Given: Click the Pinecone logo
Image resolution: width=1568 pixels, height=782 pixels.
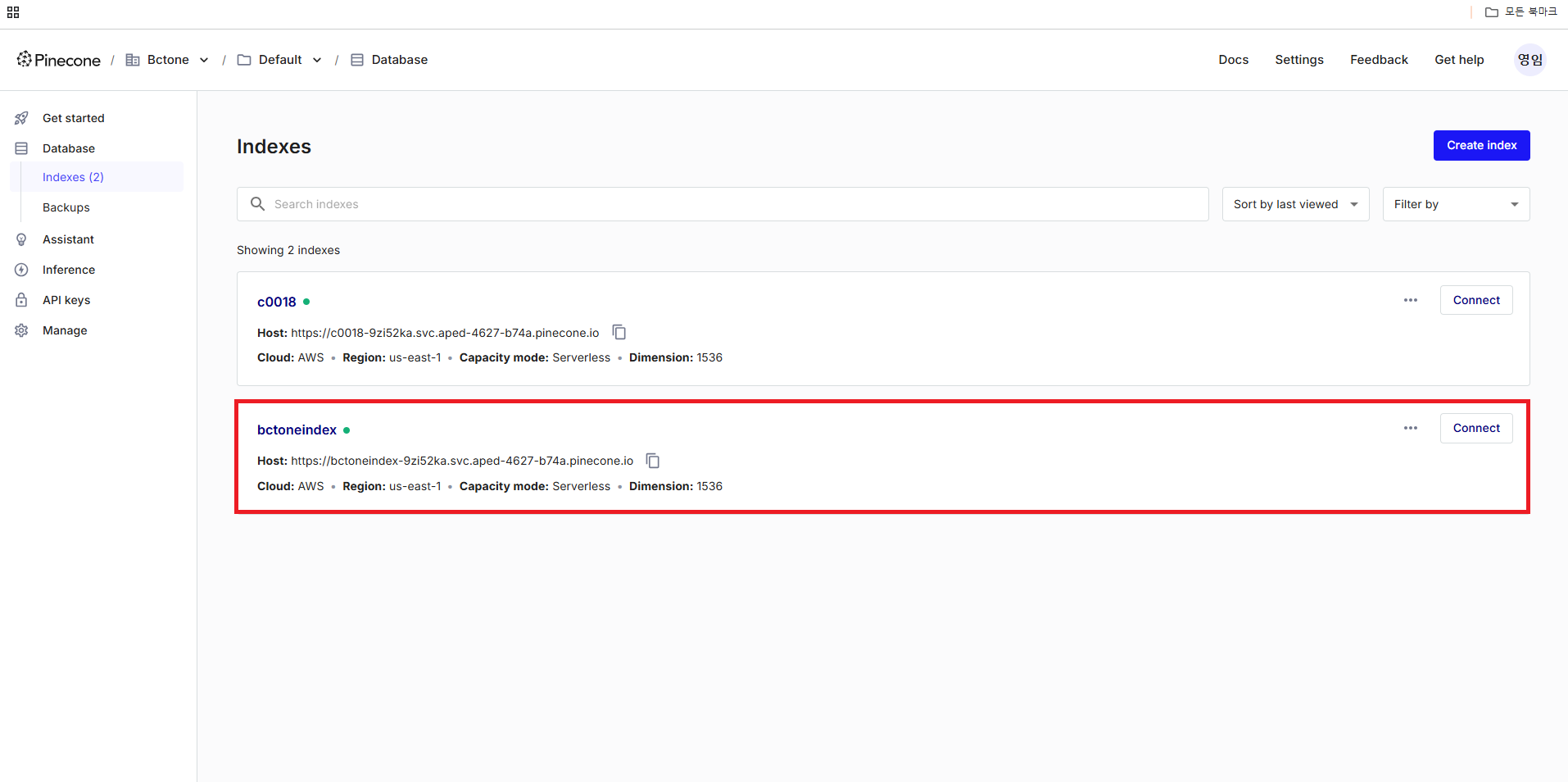Looking at the screenshot, I should click(58, 60).
